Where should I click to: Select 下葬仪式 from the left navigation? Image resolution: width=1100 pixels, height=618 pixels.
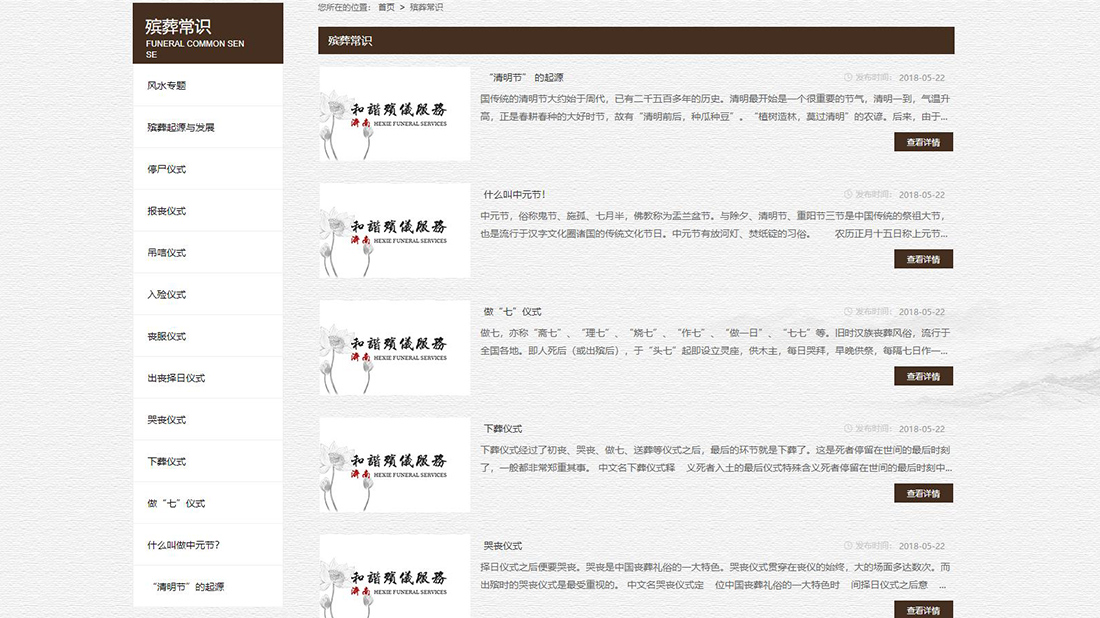(169, 461)
